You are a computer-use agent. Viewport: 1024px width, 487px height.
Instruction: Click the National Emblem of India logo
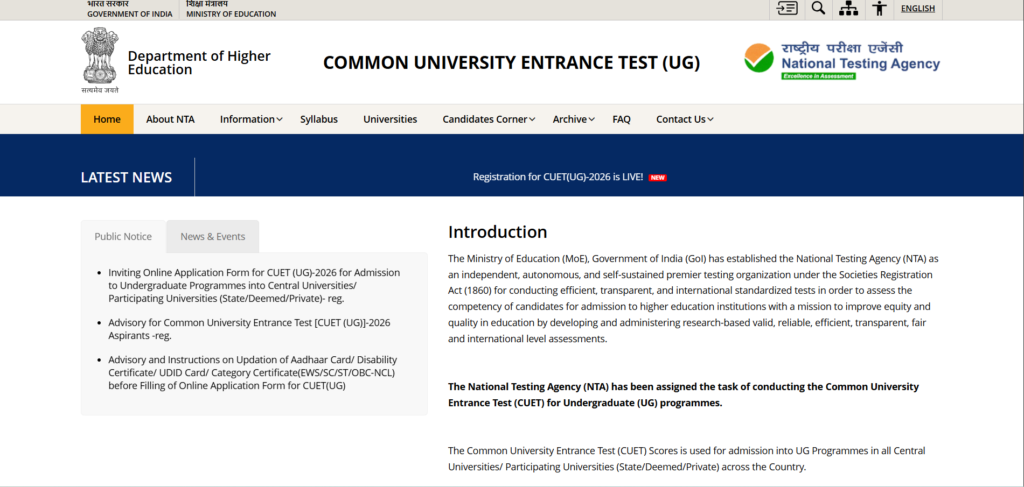coord(100,60)
